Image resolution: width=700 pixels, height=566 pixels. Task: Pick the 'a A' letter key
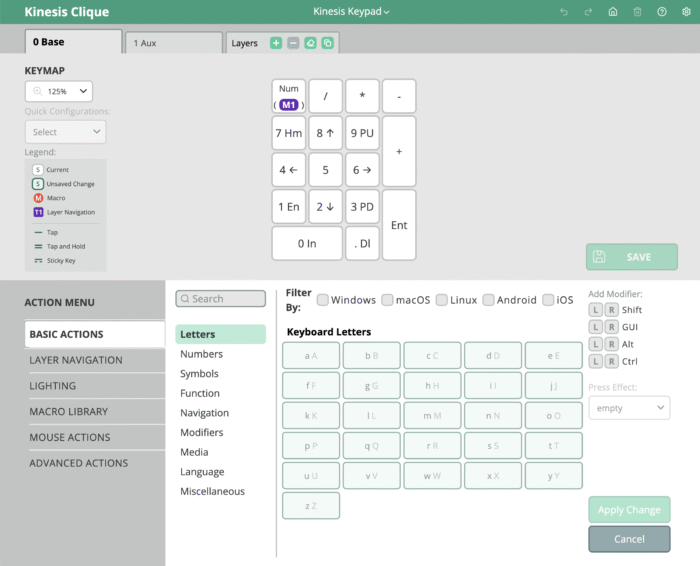pyautogui.click(x=311, y=356)
